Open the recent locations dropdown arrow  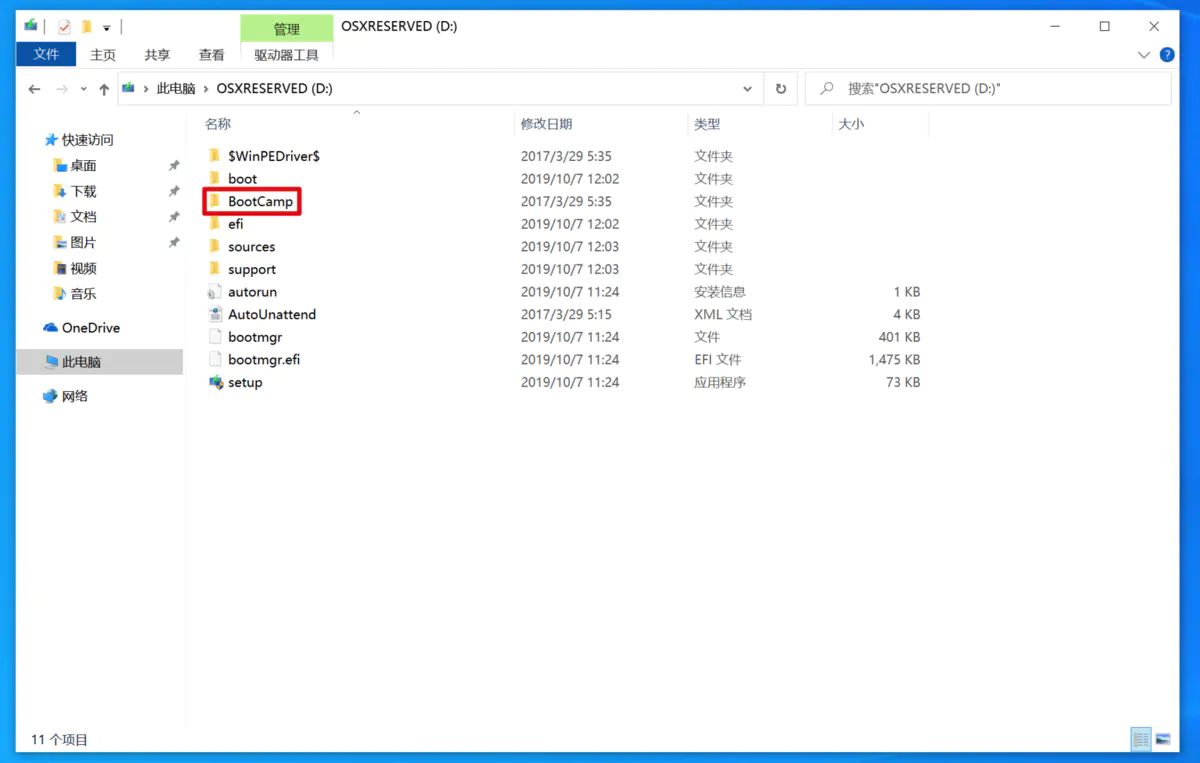tap(83, 89)
